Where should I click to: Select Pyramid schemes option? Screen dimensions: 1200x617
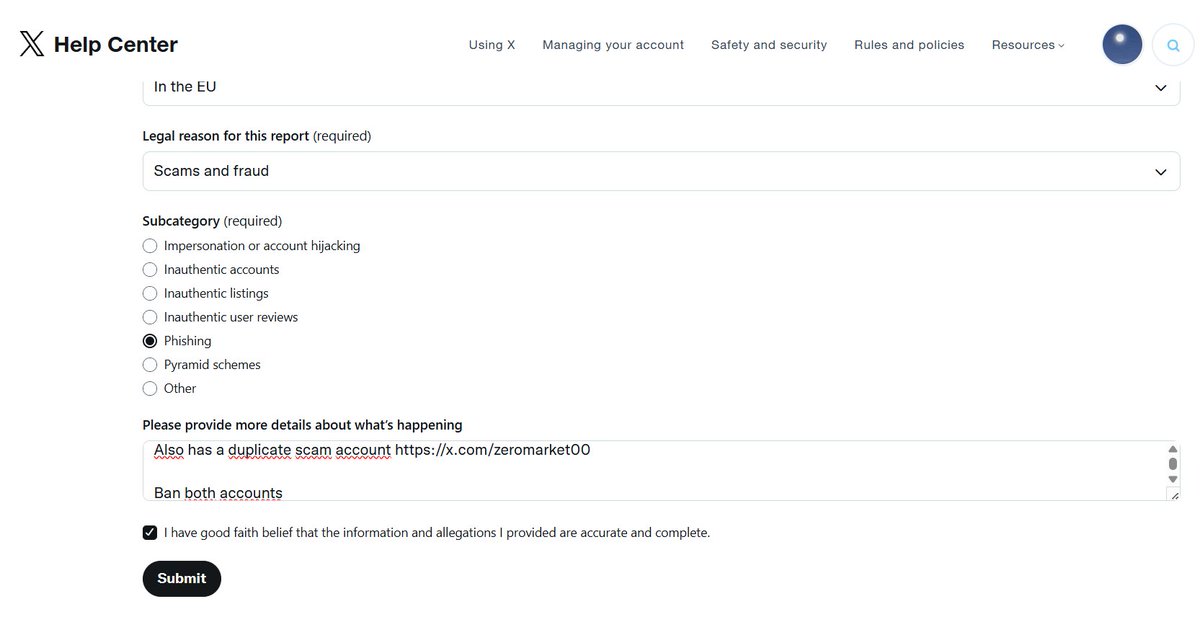pos(150,365)
